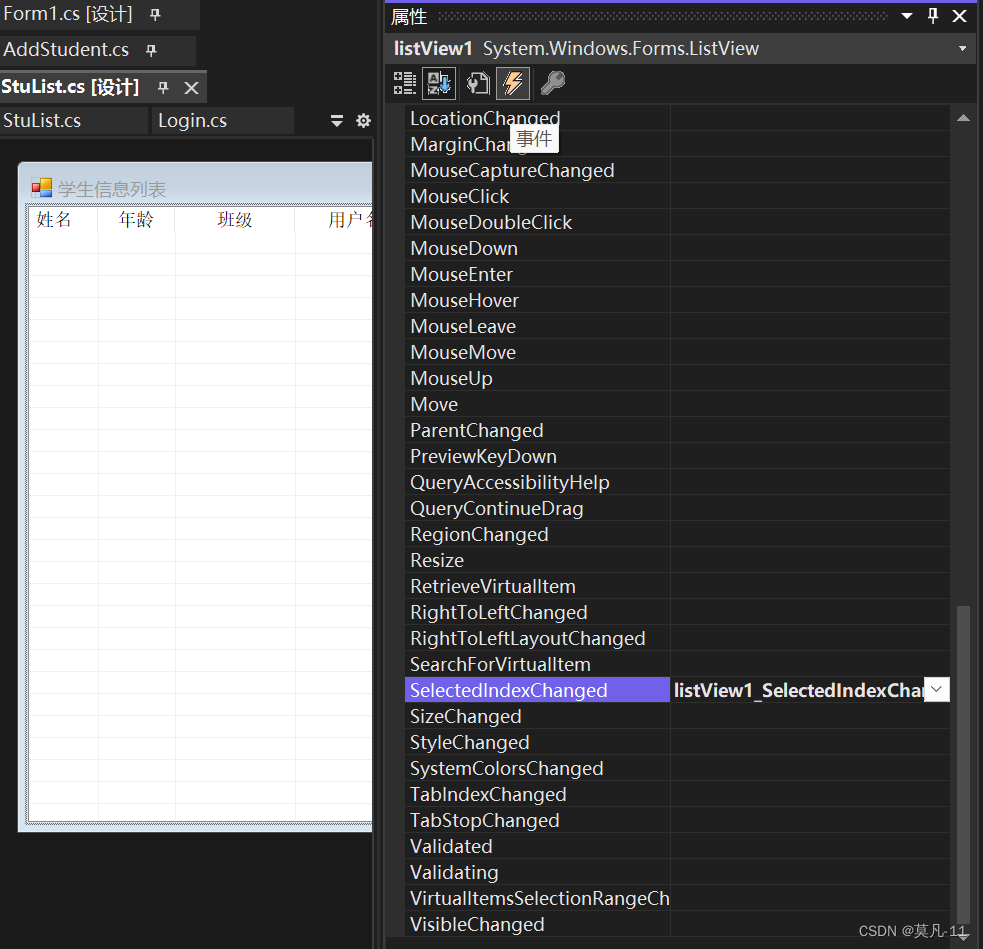The height and width of the screenshot is (949, 983).
Task: Click the wrench Property Pages icon
Action: [552, 83]
